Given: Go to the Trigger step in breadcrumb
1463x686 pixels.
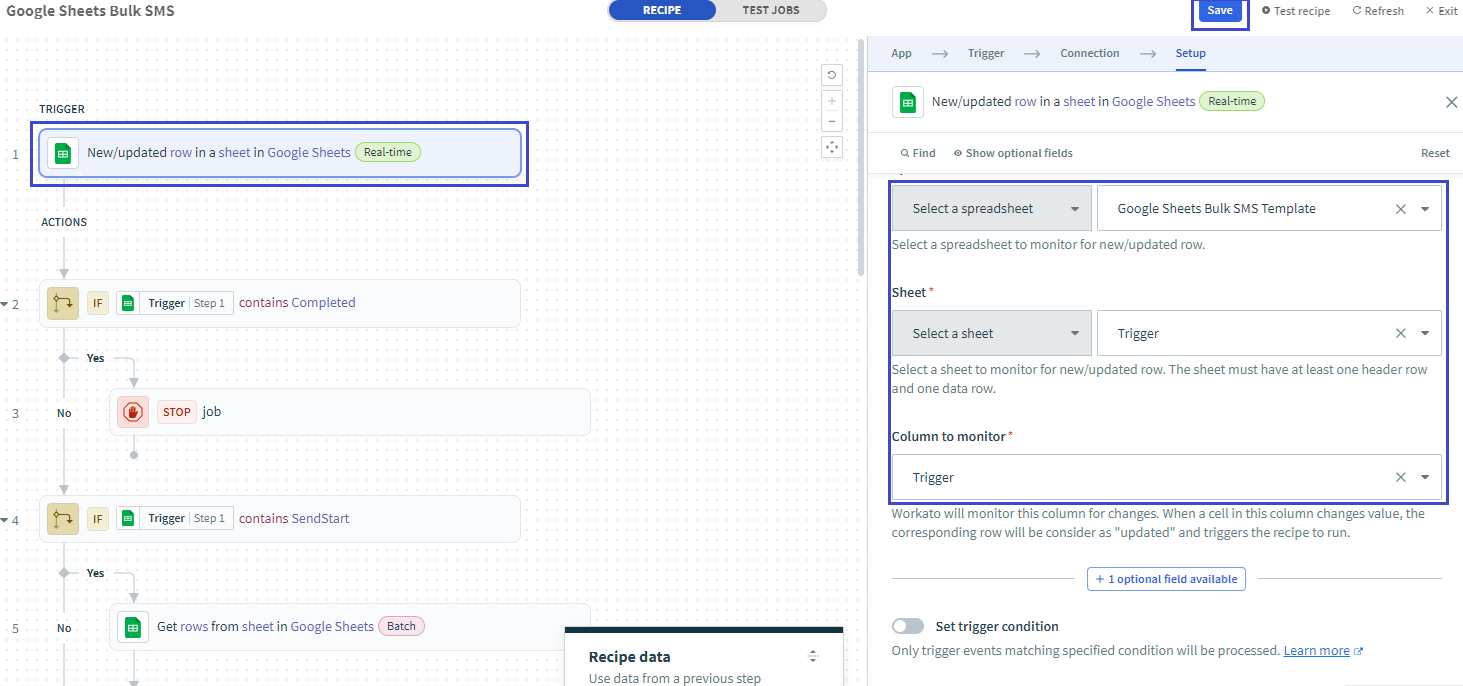Looking at the screenshot, I should (x=986, y=53).
